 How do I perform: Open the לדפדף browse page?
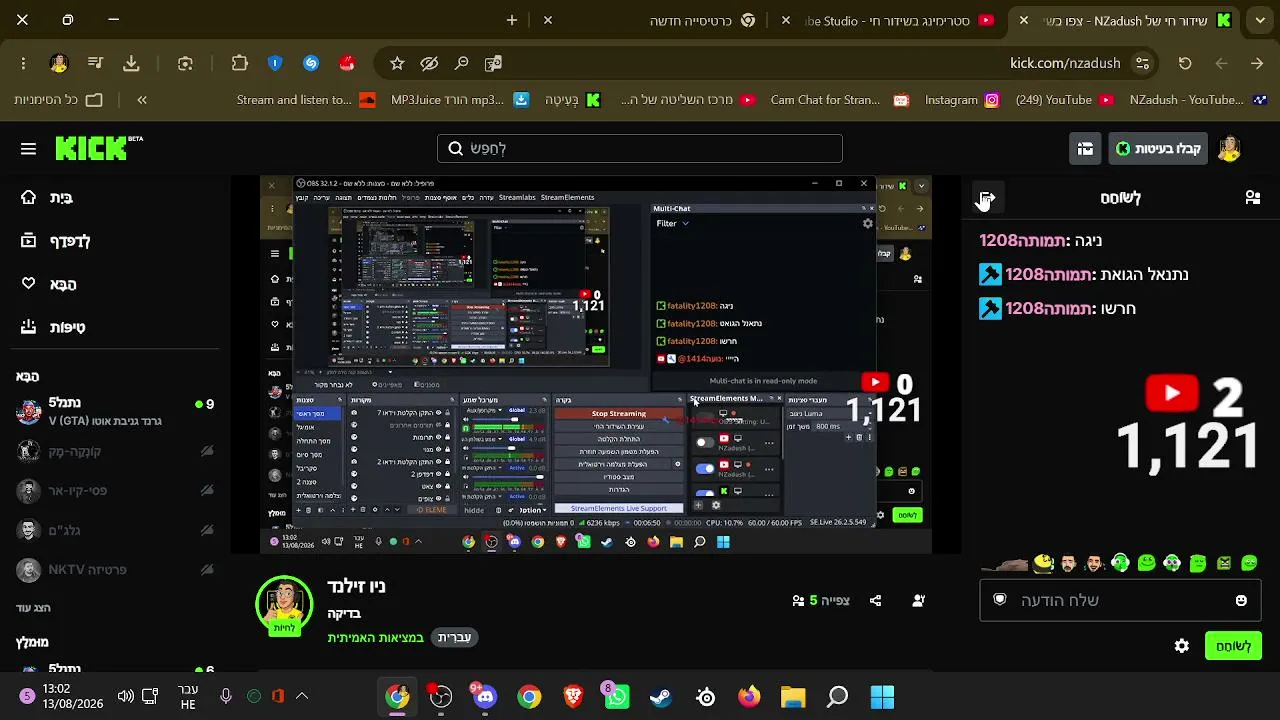pos(55,241)
